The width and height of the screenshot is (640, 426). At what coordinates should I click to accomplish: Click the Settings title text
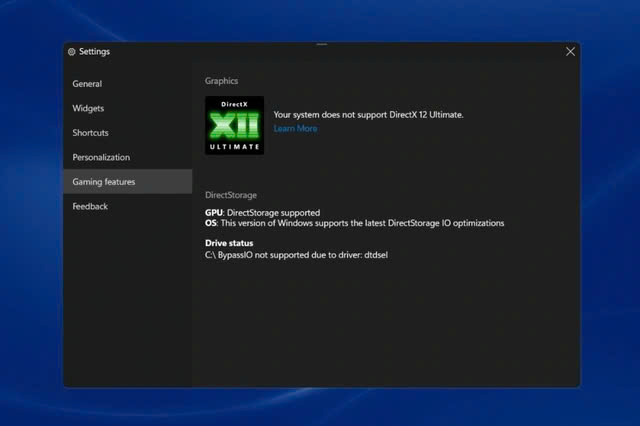(x=94, y=52)
